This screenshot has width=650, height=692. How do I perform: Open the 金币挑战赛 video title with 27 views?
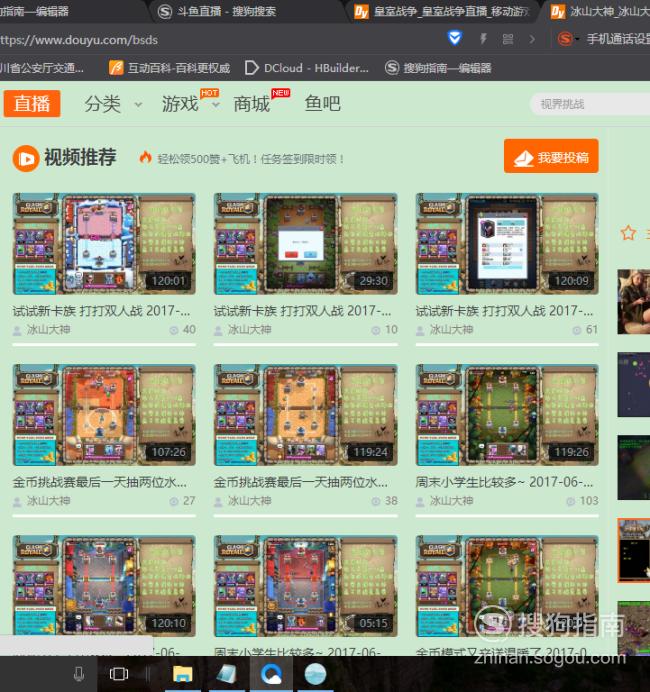(x=100, y=482)
